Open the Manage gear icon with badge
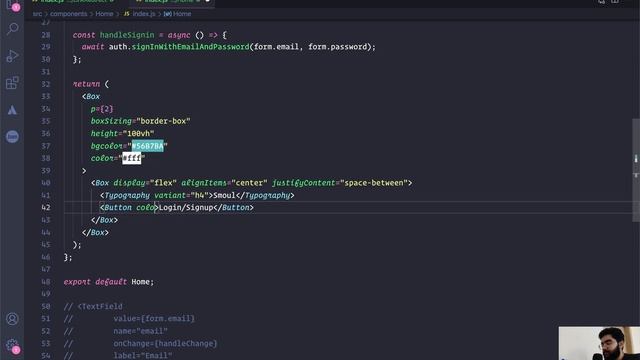Image resolution: width=640 pixels, height=360 pixels. click(x=12, y=346)
